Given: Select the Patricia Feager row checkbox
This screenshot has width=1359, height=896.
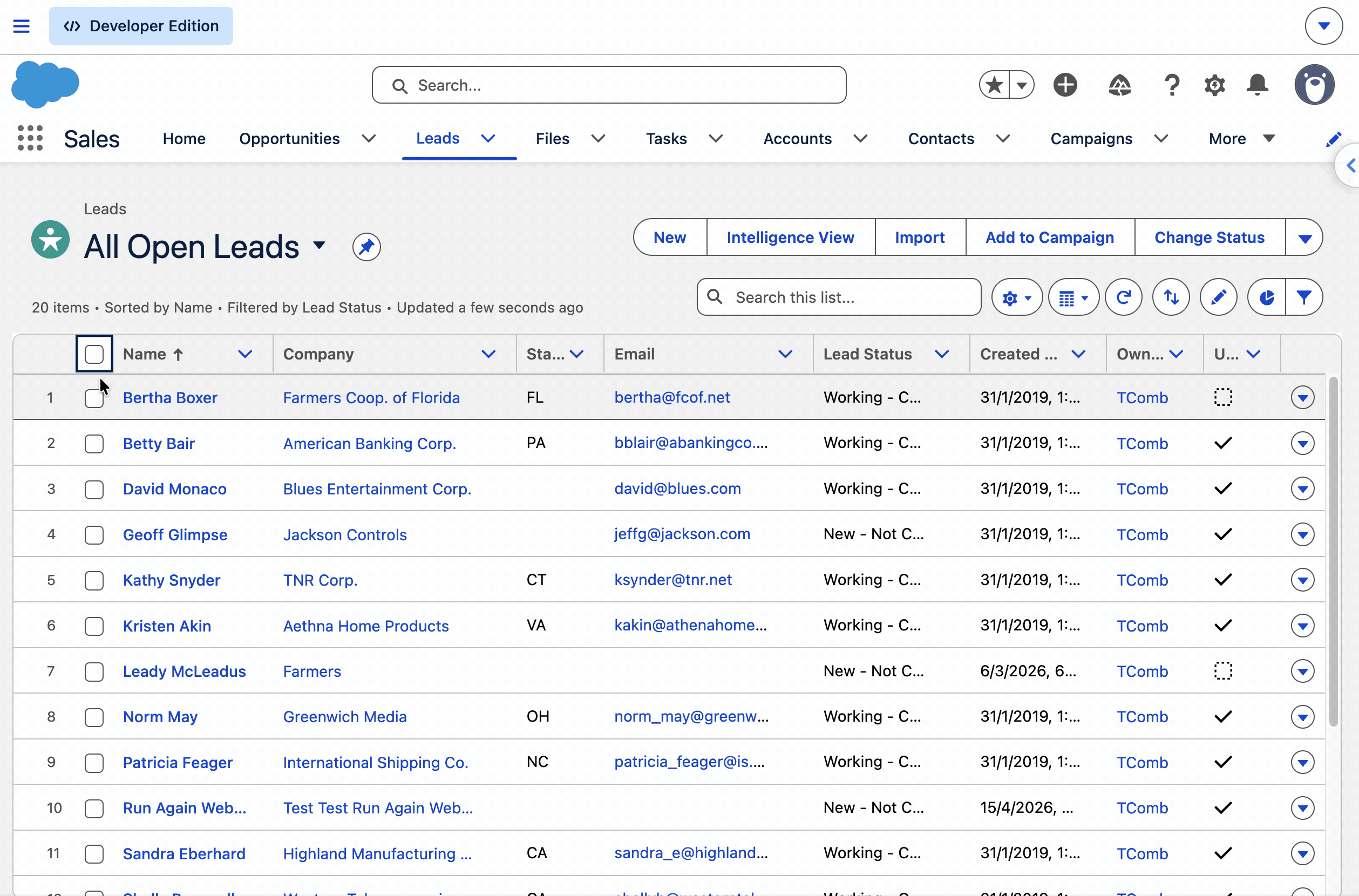Looking at the screenshot, I should coord(94,763).
